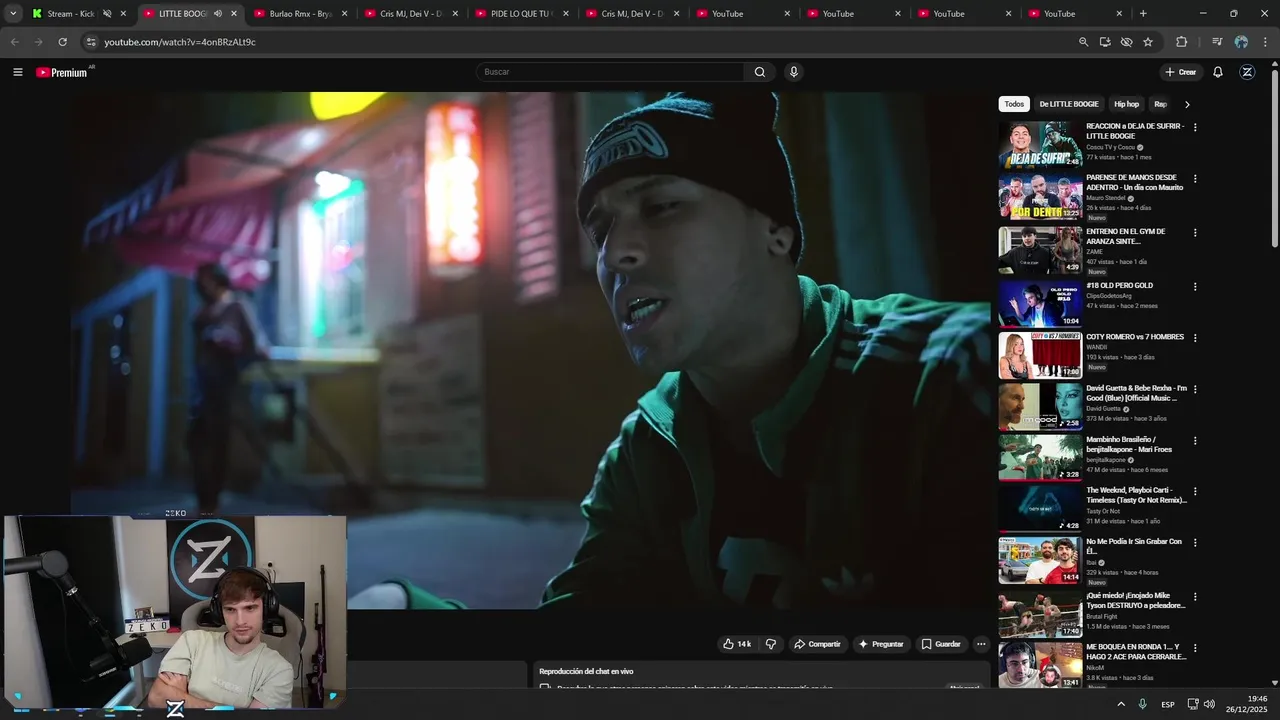Open Mike Tyson video thumbnail
The height and width of the screenshot is (720, 1280).
tap(1040, 614)
